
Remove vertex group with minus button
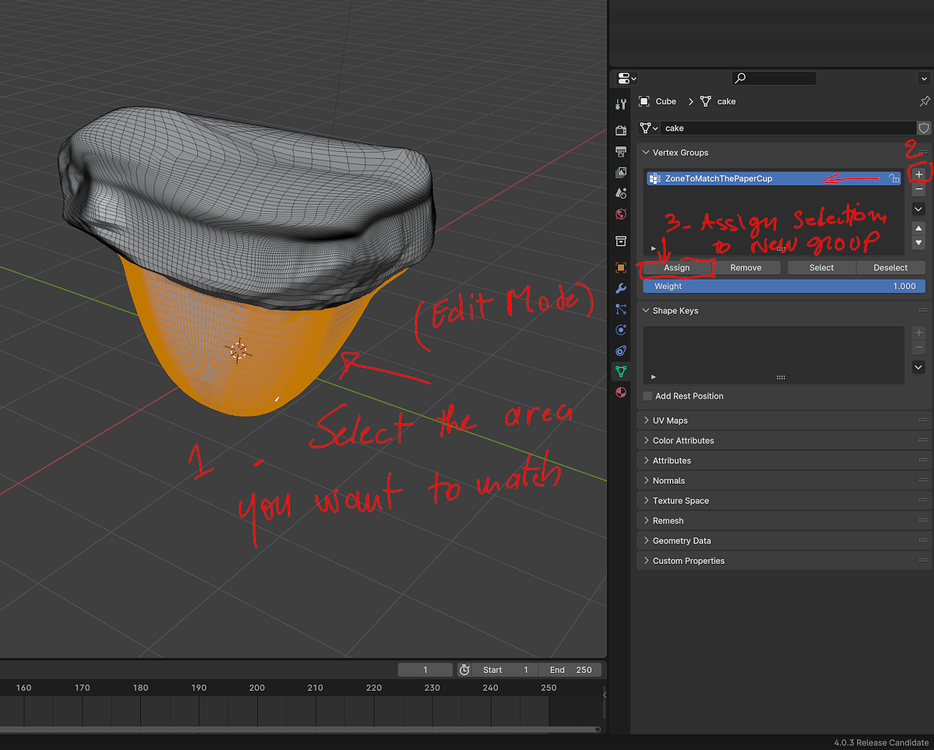pyautogui.click(x=919, y=189)
